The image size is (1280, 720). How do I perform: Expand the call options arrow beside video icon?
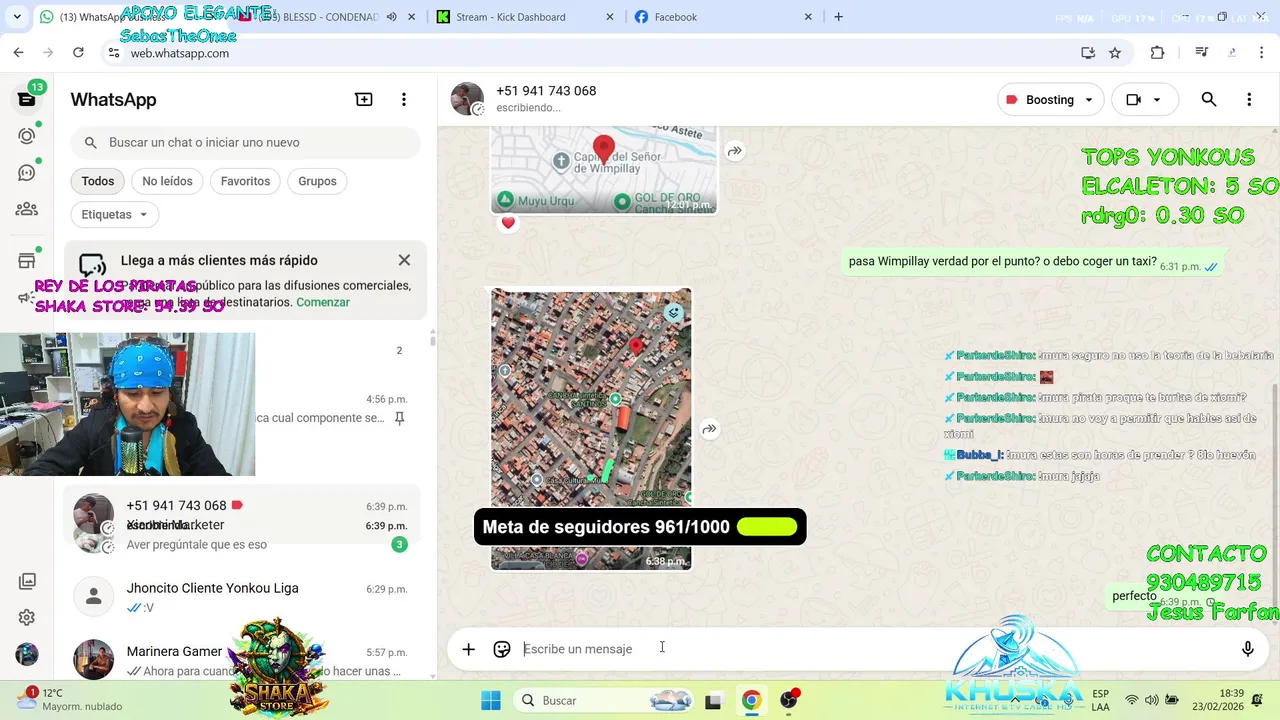tap(1157, 99)
